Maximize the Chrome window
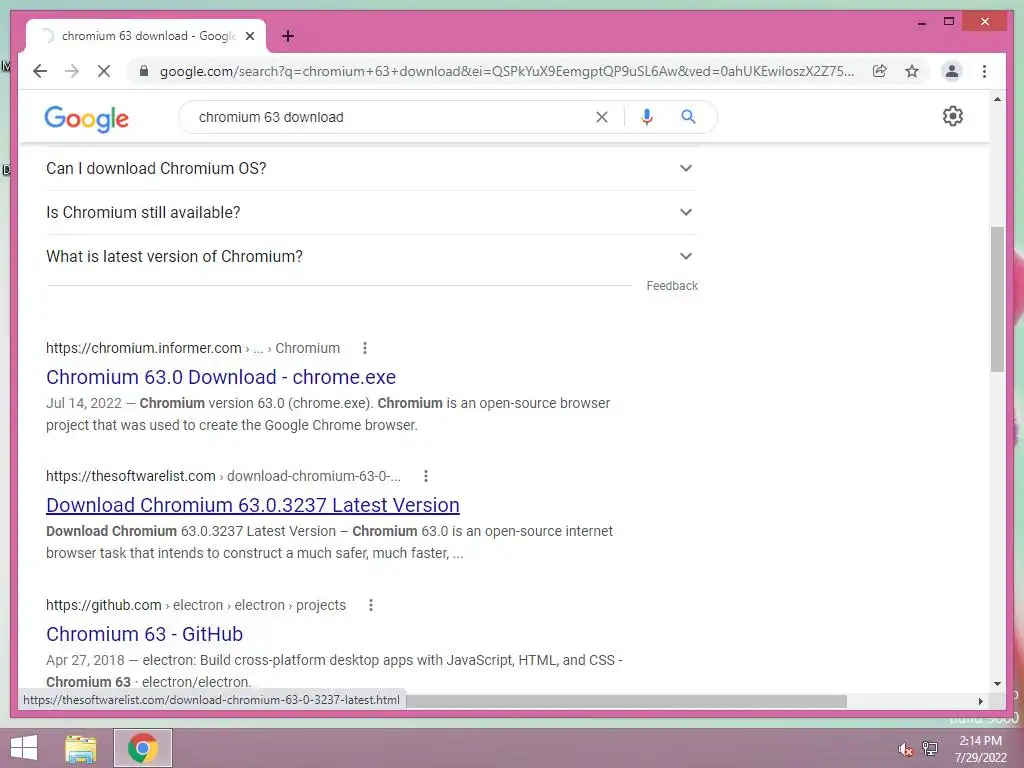Image resolution: width=1024 pixels, height=768 pixels. click(949, 22)
